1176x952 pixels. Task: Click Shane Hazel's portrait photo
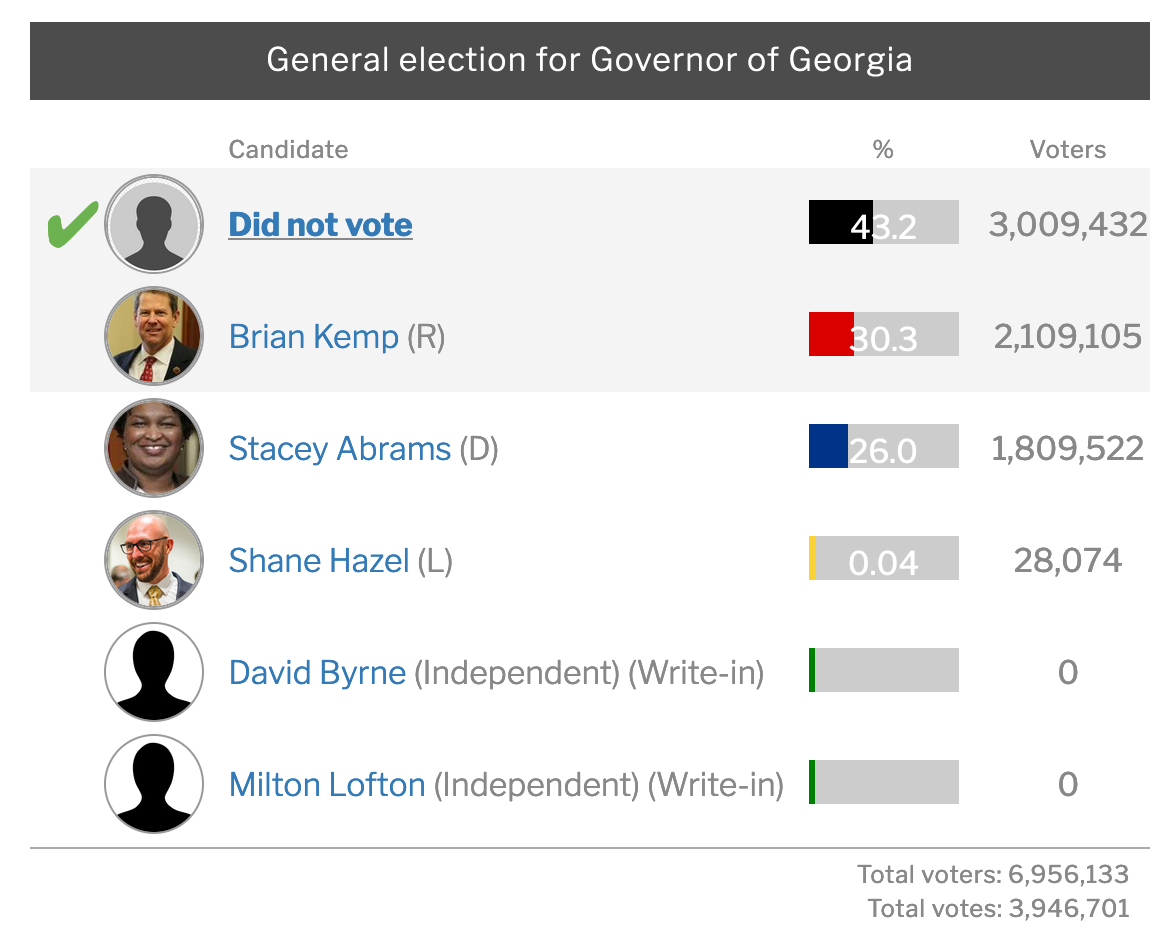[154, 560]
